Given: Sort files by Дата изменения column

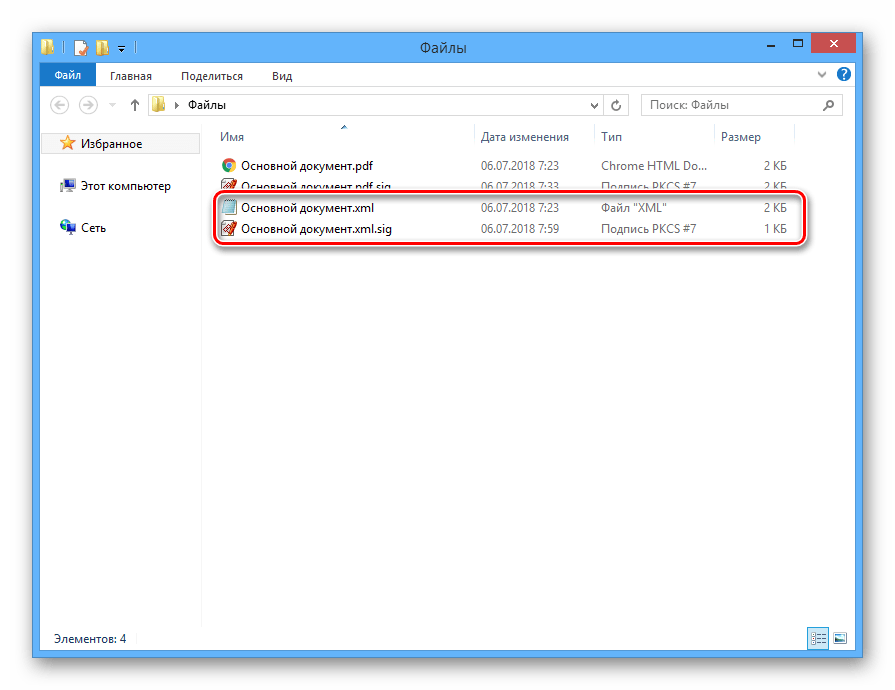Looking at the screenshot, I should tap(524, 137).
